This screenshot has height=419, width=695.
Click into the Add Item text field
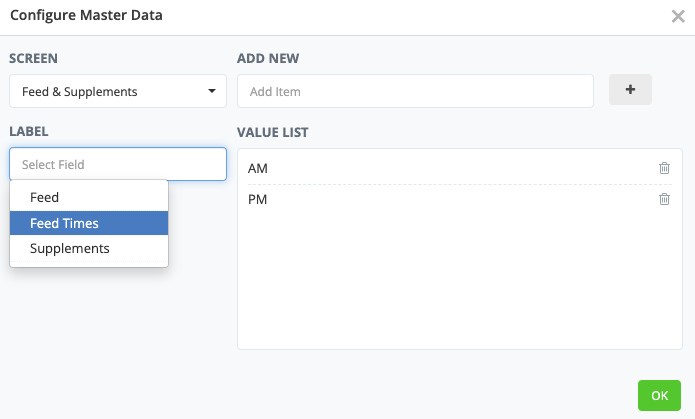click(x=415, y=91)
